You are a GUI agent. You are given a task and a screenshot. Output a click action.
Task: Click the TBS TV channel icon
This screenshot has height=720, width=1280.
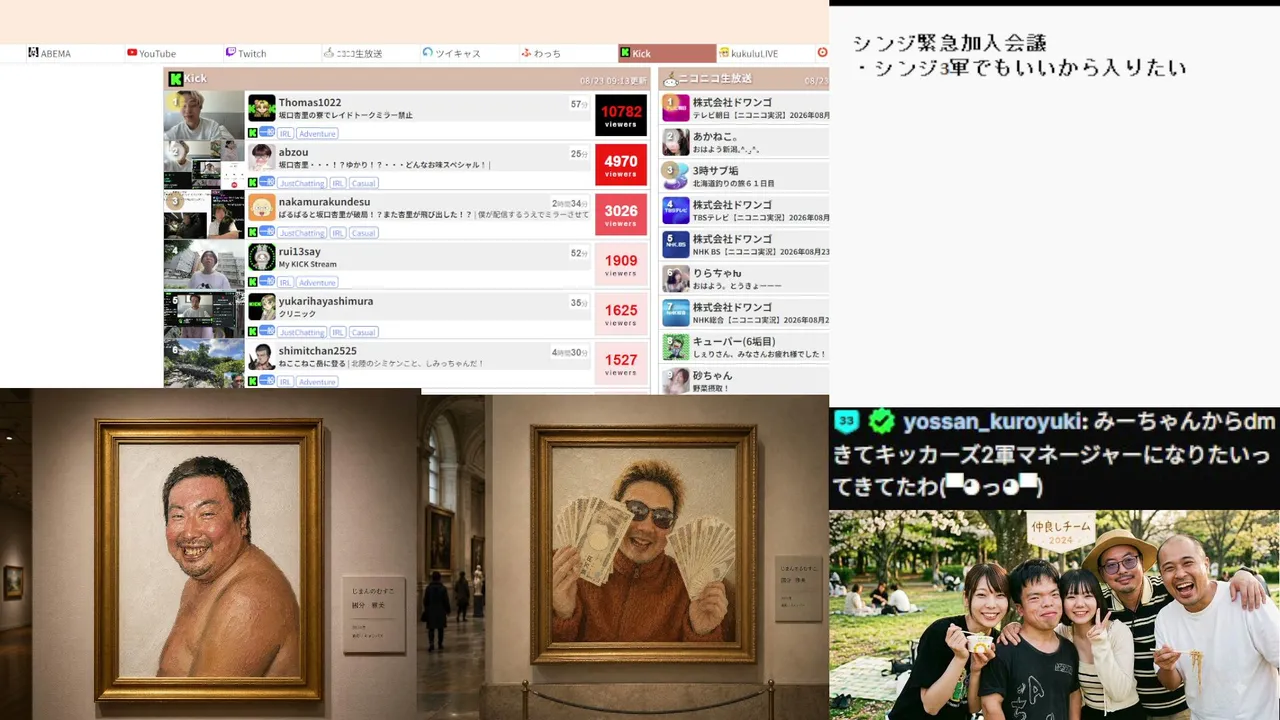coord(676,211)
